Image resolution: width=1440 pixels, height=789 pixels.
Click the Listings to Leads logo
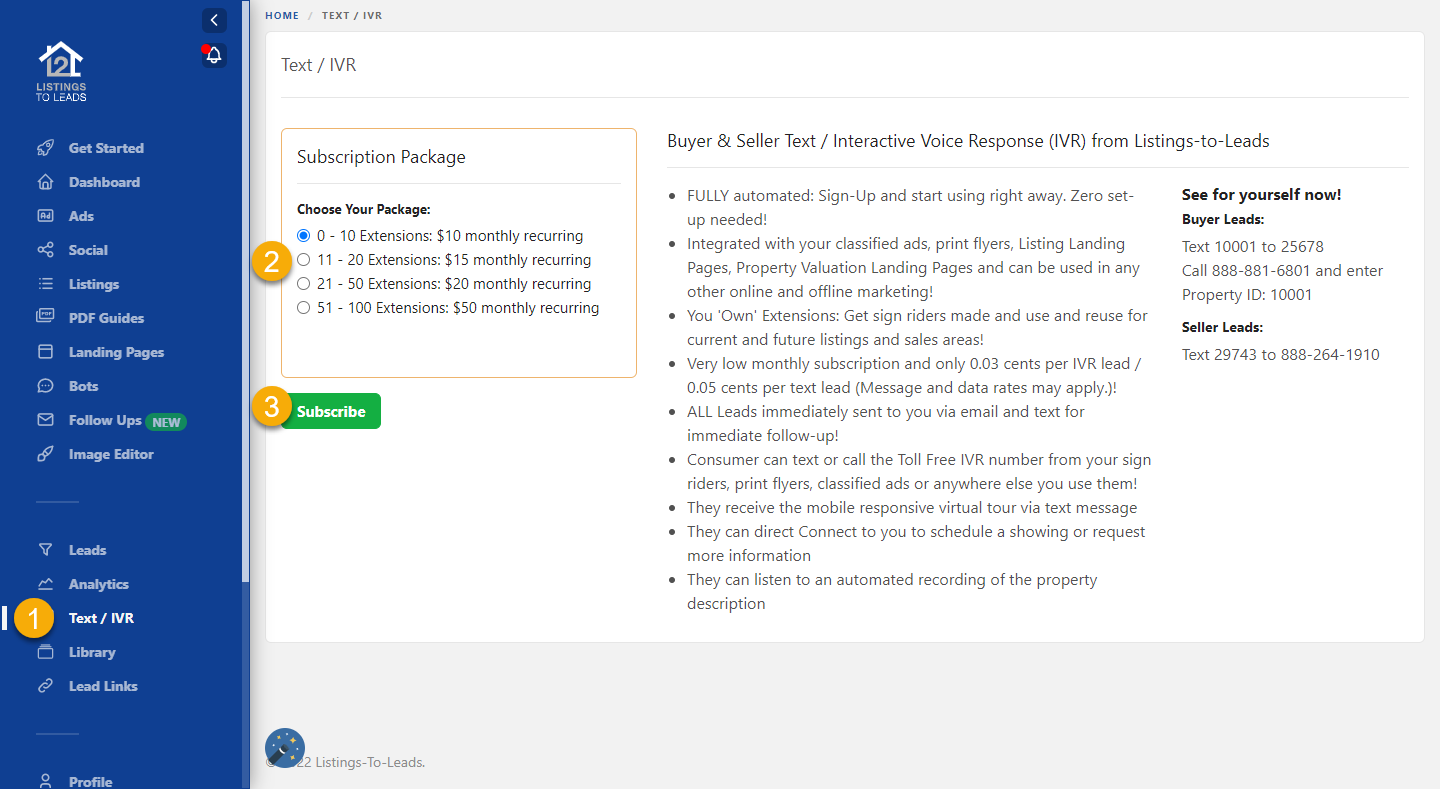pos(61,71)
